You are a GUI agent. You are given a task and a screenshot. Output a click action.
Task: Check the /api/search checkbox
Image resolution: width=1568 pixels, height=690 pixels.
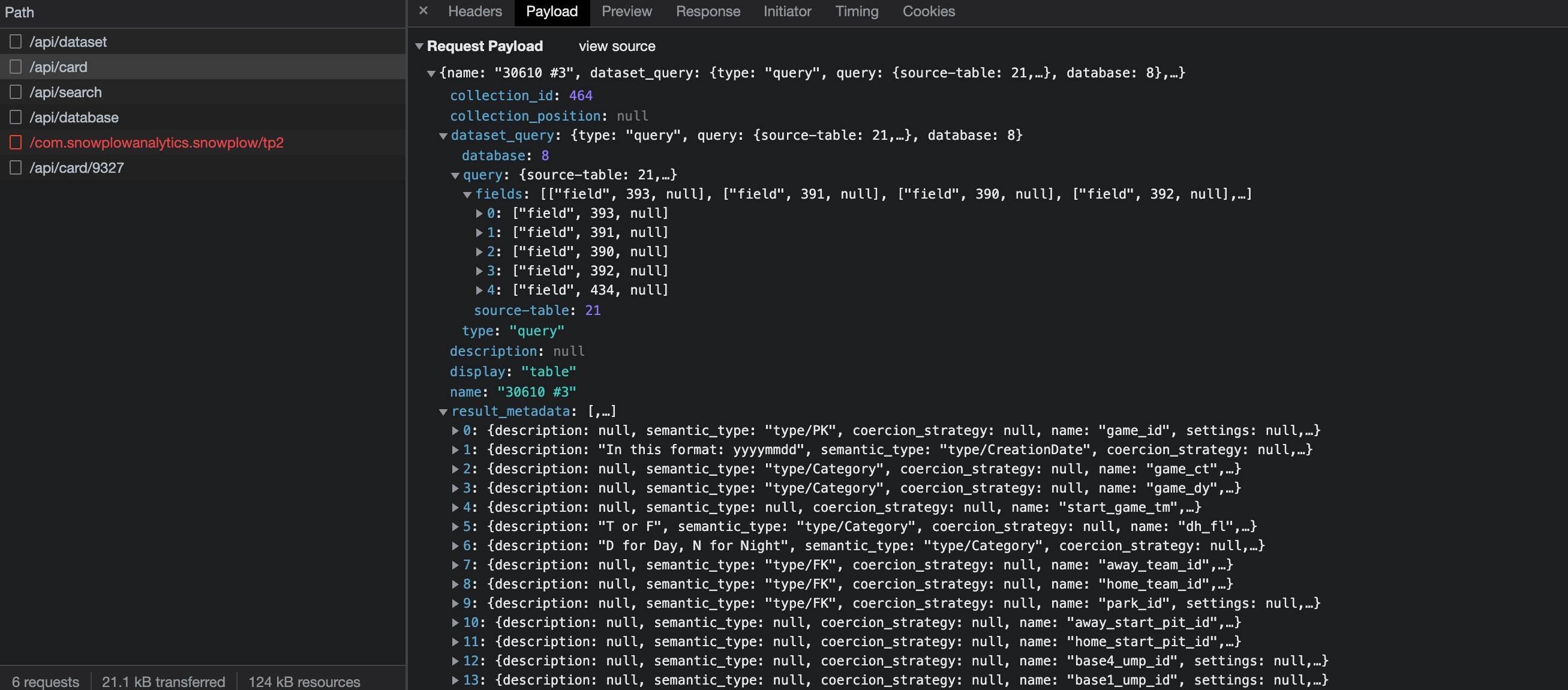pyautogui.click(x=15, y=91)
